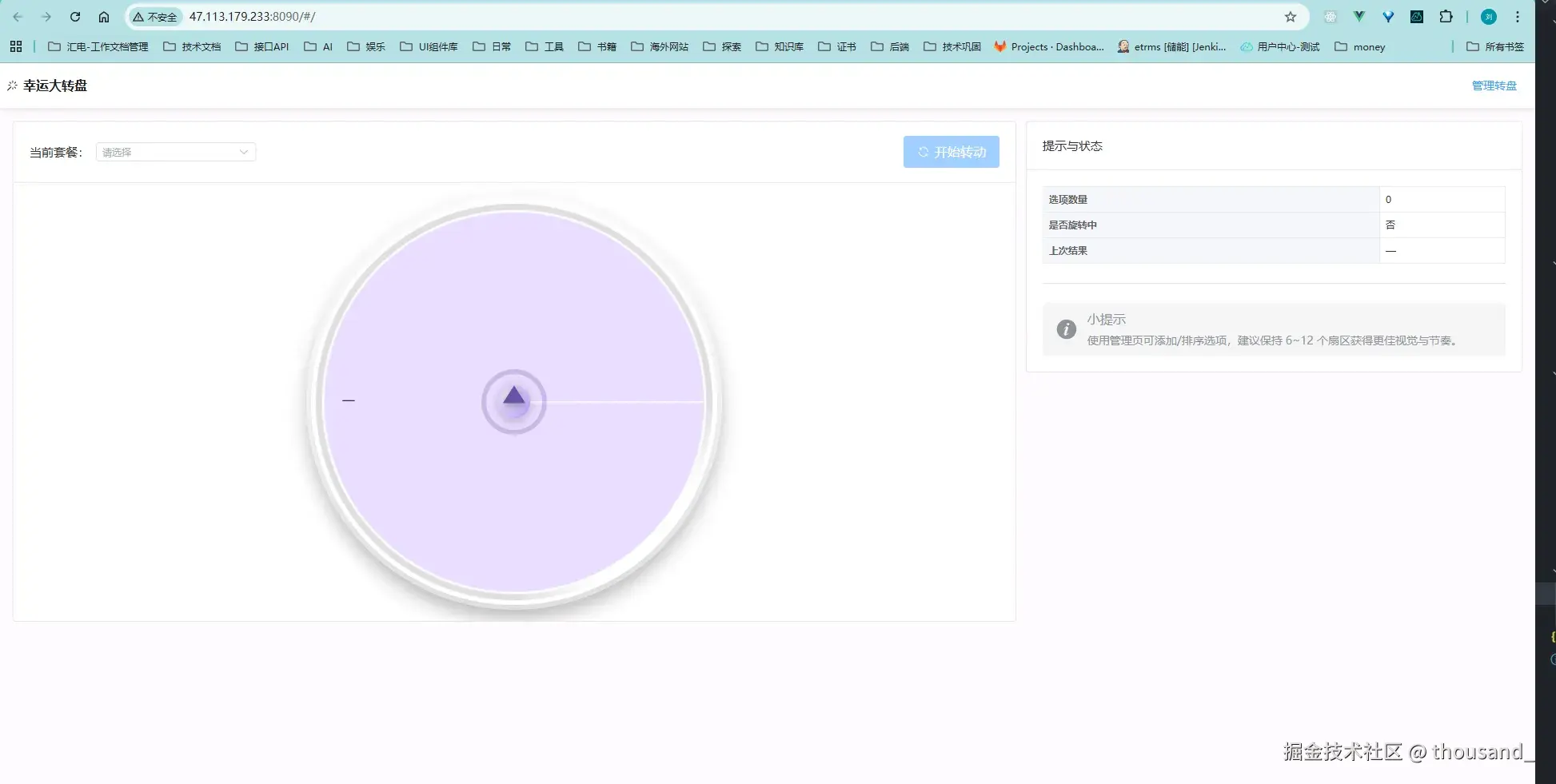Viewport: 1556px width, 784px height.
Task: Expand the 娱乐 bookmark folder
Action: point(366,47)
